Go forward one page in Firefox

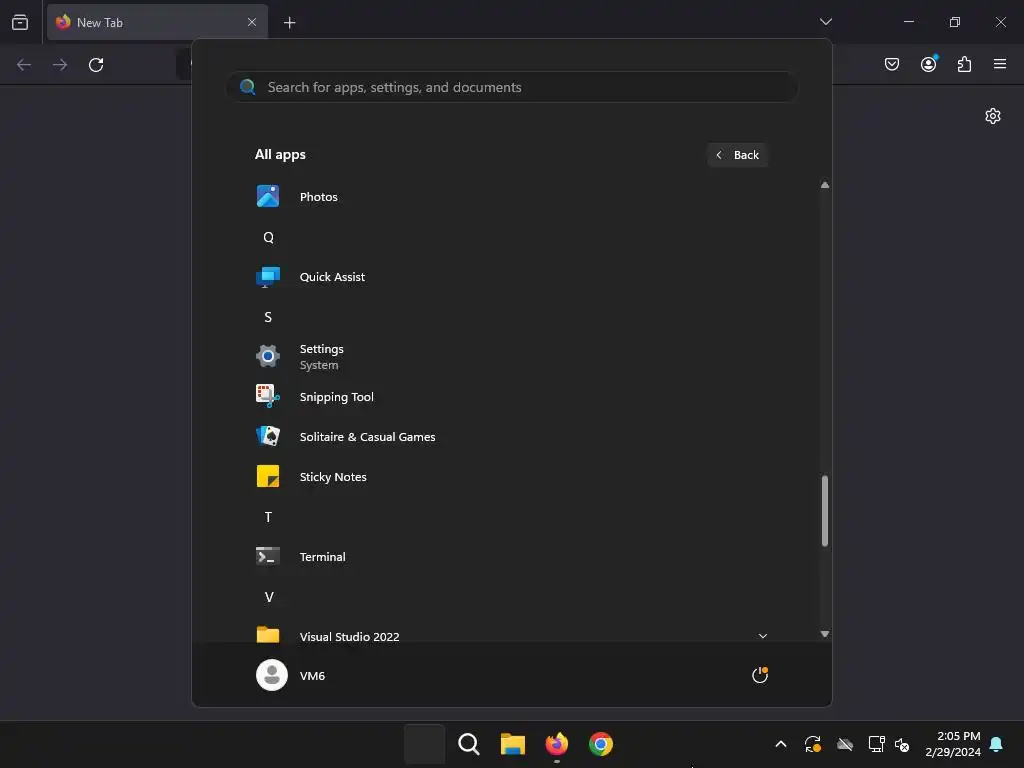(x=60, y=65)
